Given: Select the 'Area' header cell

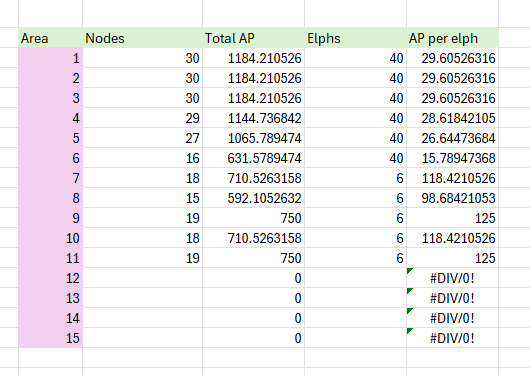Looking at the screenshot, I should (50, 38).
